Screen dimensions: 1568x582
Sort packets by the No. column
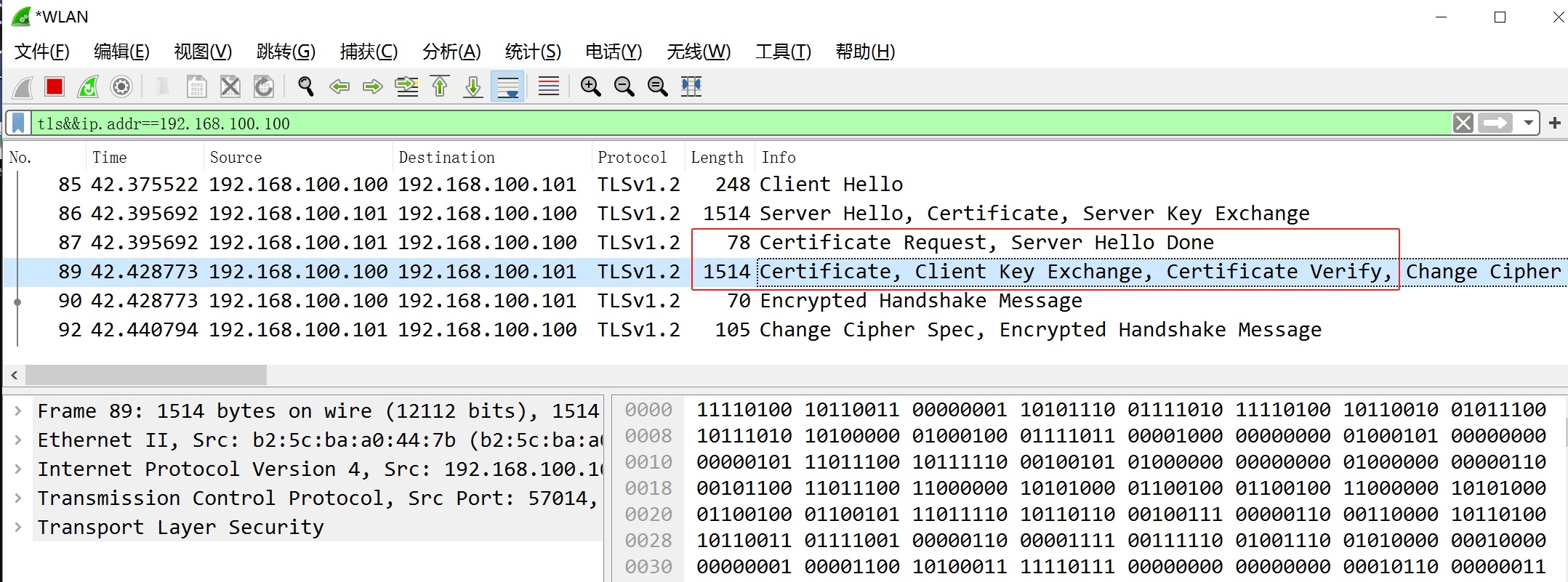coord(44,158)
